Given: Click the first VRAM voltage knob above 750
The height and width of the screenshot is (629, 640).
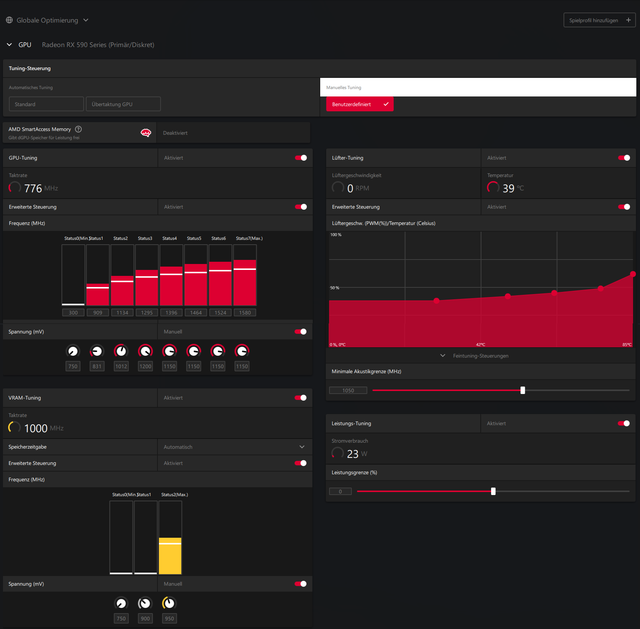Looking at the screenshot, I should 121,603.
